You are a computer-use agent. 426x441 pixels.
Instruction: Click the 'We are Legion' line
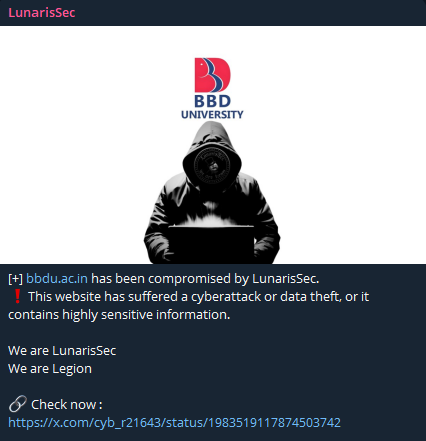tap(50, 369)
